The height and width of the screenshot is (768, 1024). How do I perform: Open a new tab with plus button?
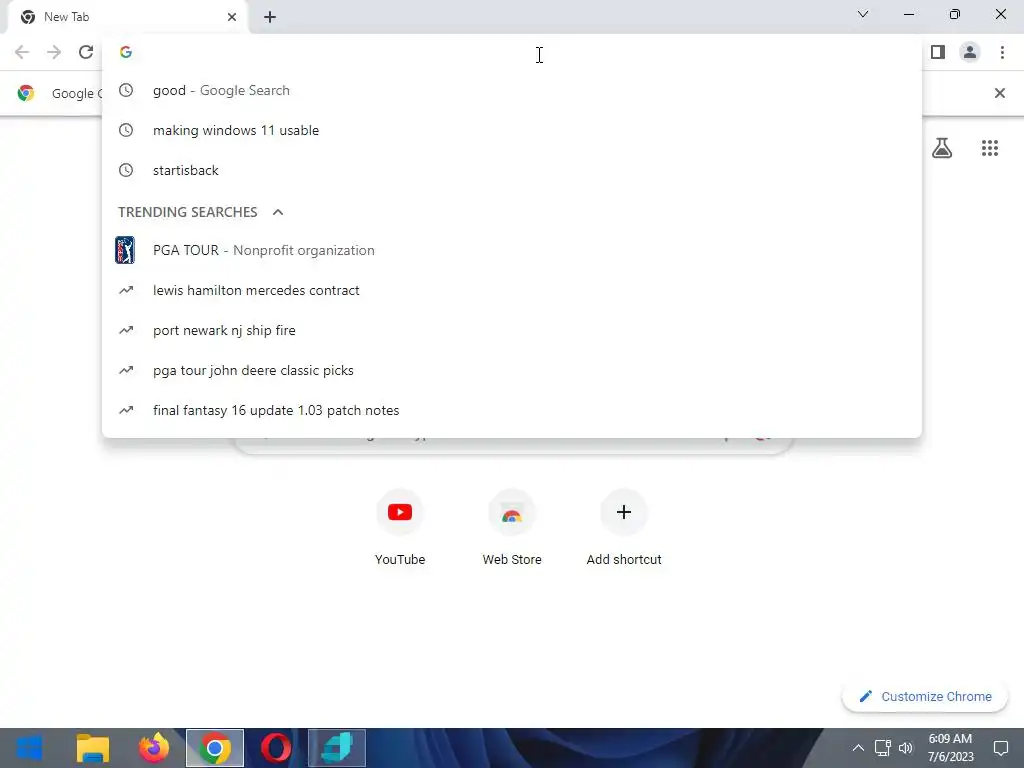270,17
